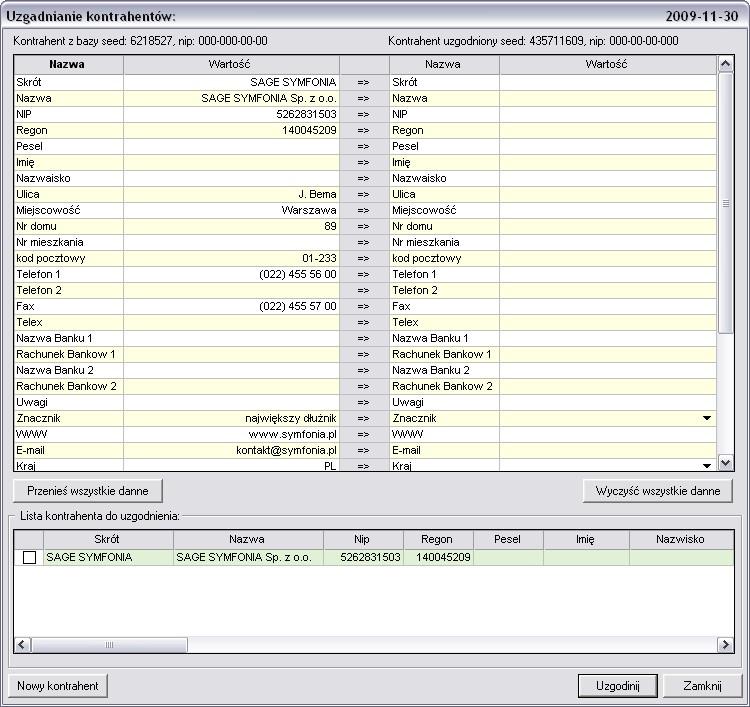Click the Imię header in lower list

(x=586, y=539)
